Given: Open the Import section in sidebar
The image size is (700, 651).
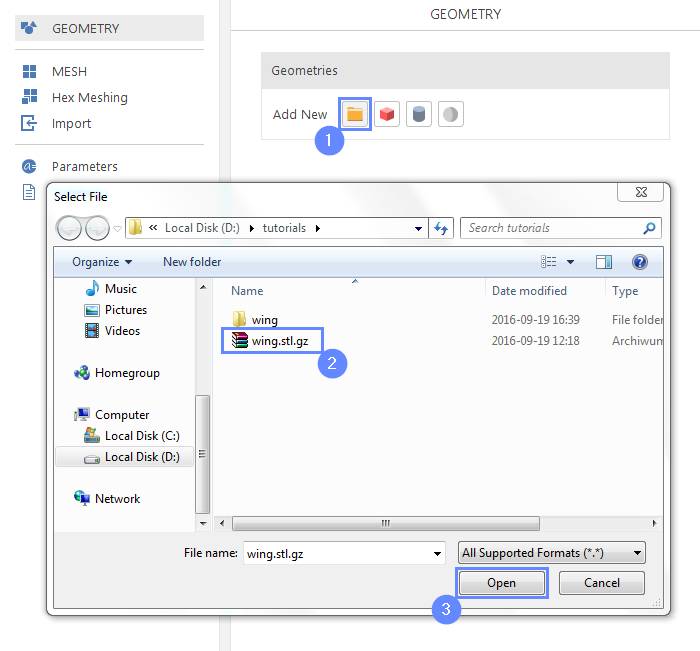Looking at the screenshot, I should [71, 123].
